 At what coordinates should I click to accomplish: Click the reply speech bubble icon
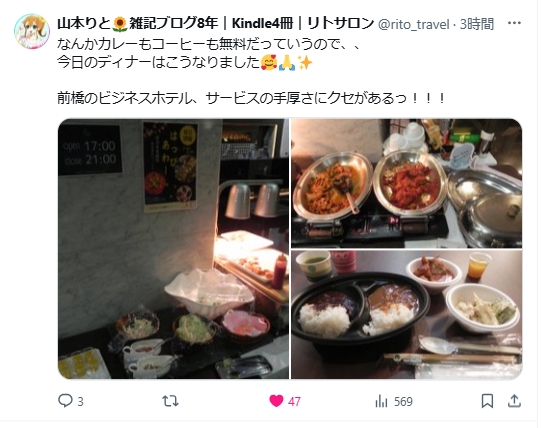[x=65, y=401]
